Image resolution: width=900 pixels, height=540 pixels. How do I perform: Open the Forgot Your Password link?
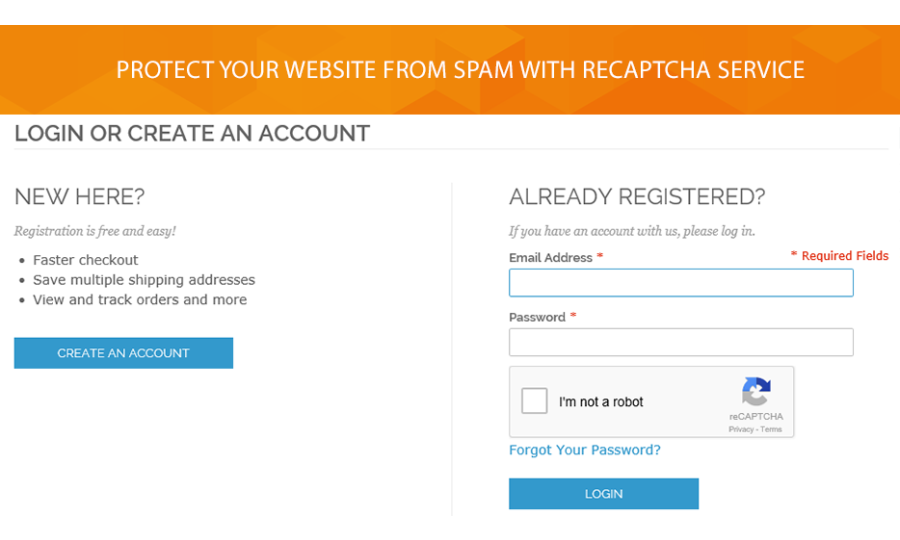pos(585,450)
